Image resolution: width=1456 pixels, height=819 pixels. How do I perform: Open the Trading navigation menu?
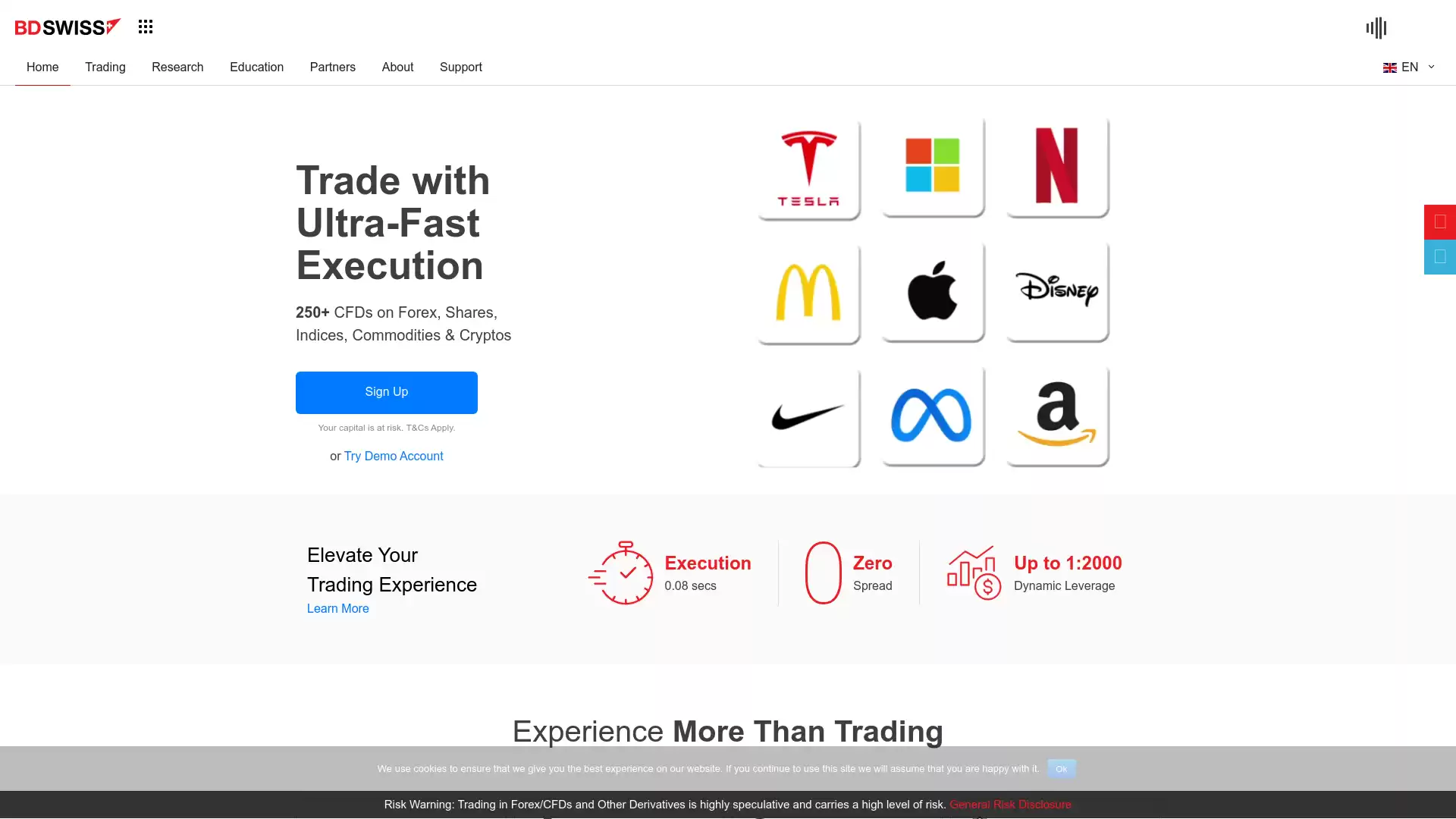[105, 67]
